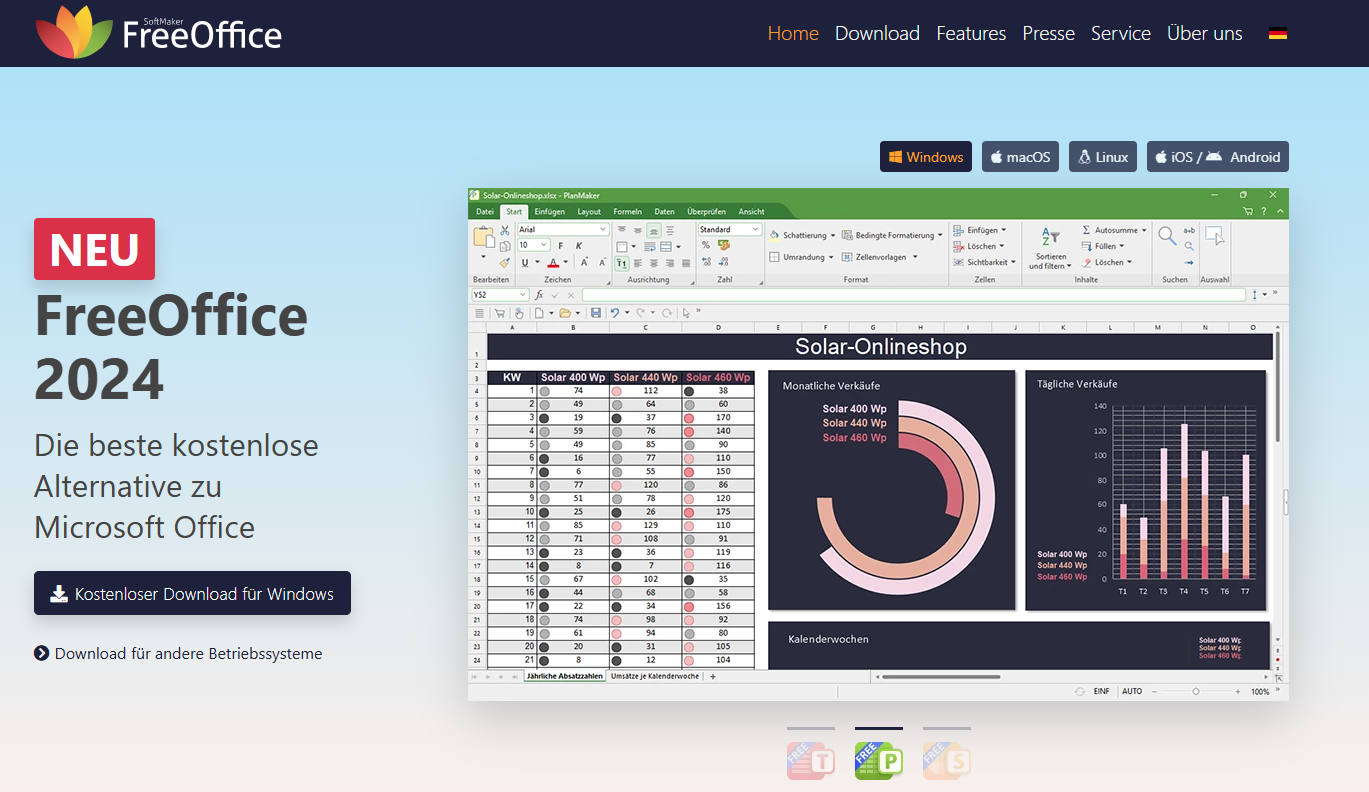The width and height of the screenshot is (1369, 792).
Task: Click the Auswahl selection icon
Action: 1215,236
